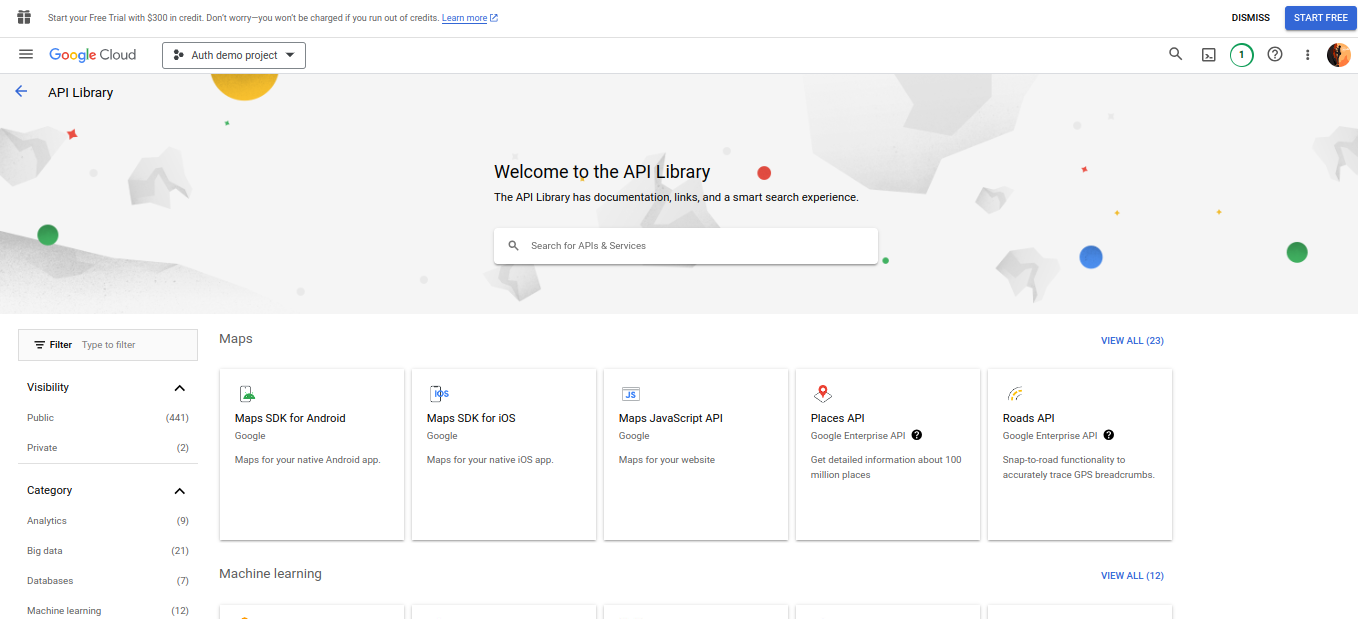Viewport: 1358px width, 622px height.
Task: Click the Maps section heading
Action: tap(236, 339)
